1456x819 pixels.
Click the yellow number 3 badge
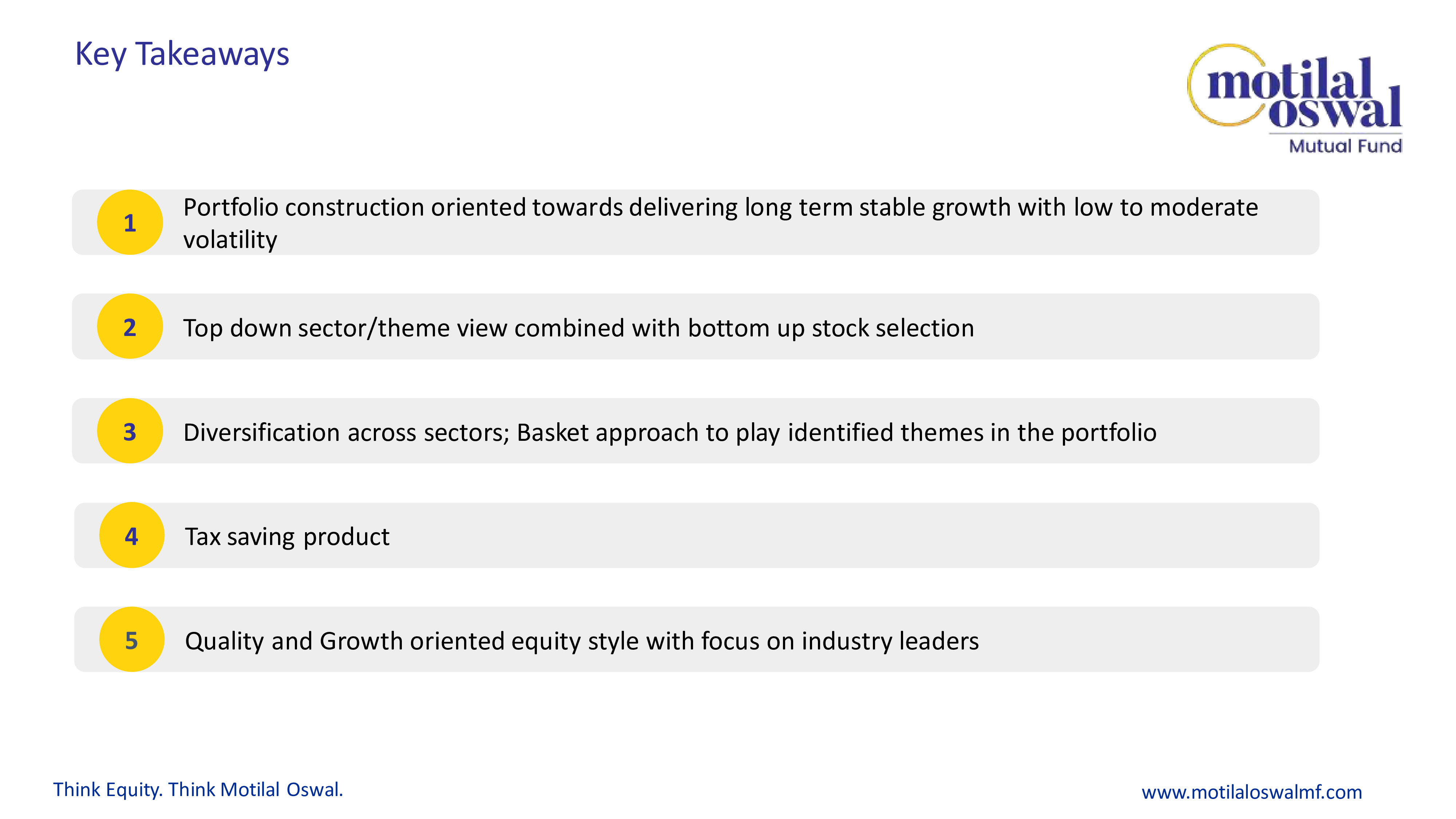[130, 431]
